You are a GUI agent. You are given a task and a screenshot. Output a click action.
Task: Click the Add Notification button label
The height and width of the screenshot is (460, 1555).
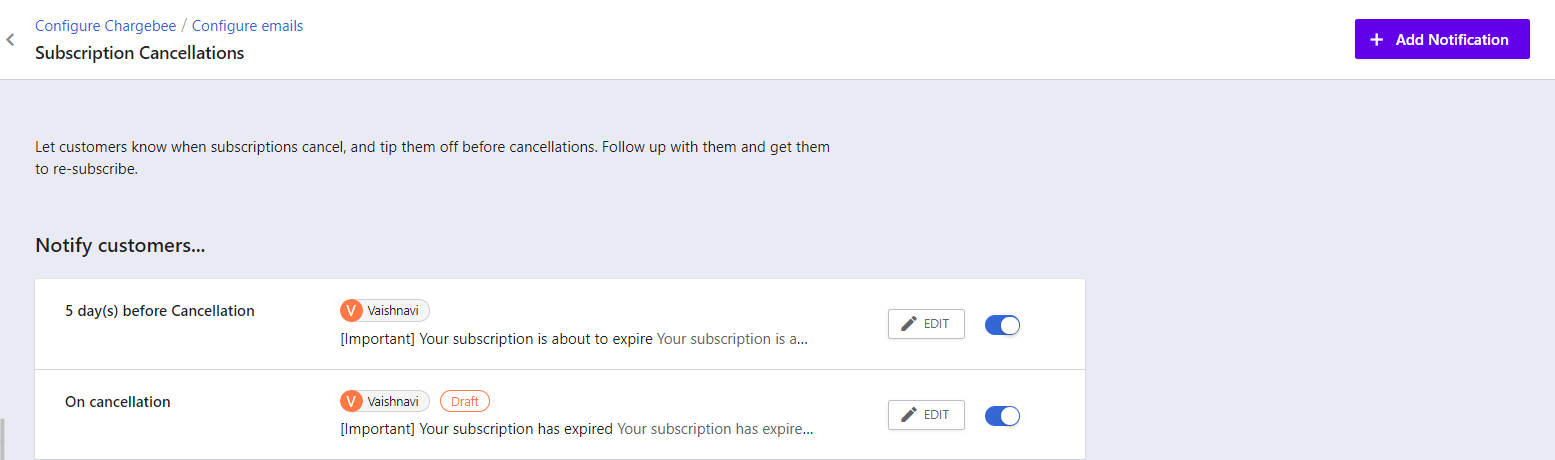coord(1452,40)
